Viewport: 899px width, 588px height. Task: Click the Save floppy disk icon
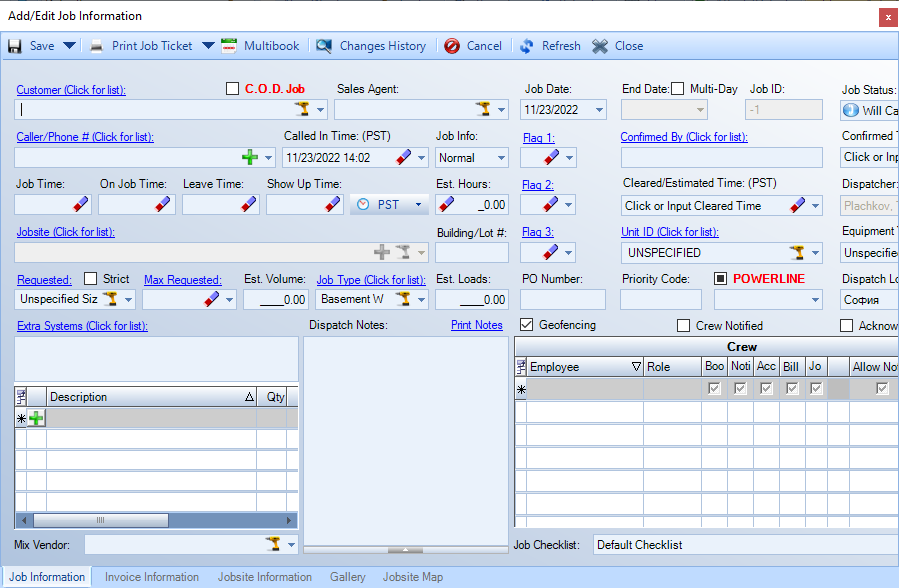tap(14, 46)
